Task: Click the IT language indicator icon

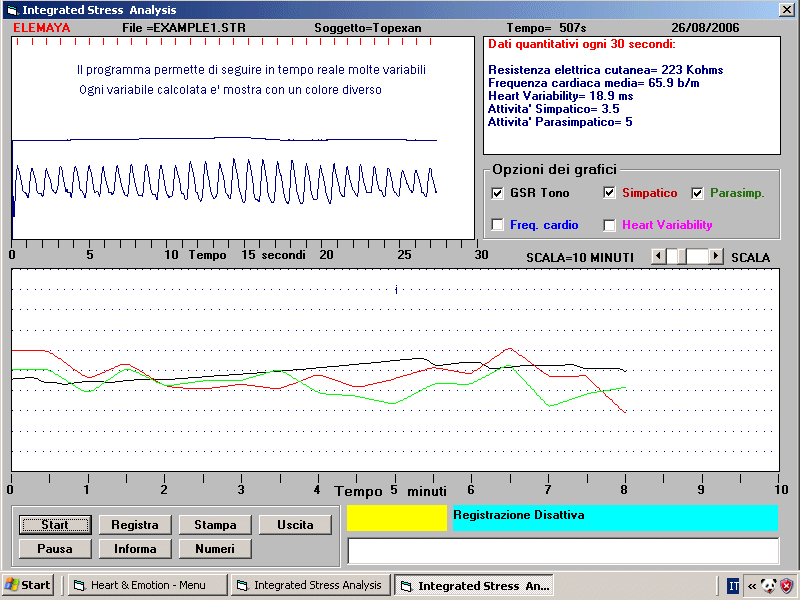Action: click(x=733, y=585)
